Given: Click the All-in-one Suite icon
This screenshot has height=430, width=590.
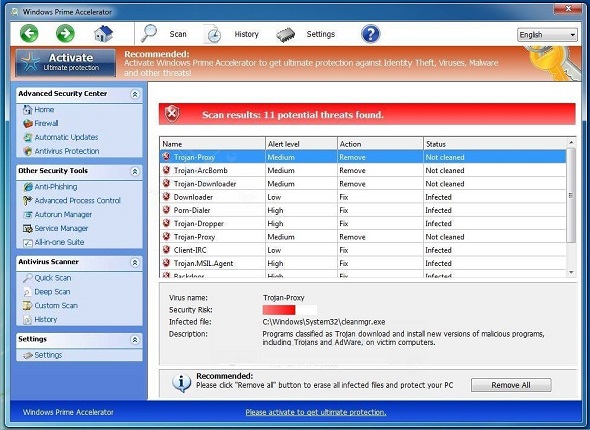Looking at the screenshot, I should pos(28,243).
